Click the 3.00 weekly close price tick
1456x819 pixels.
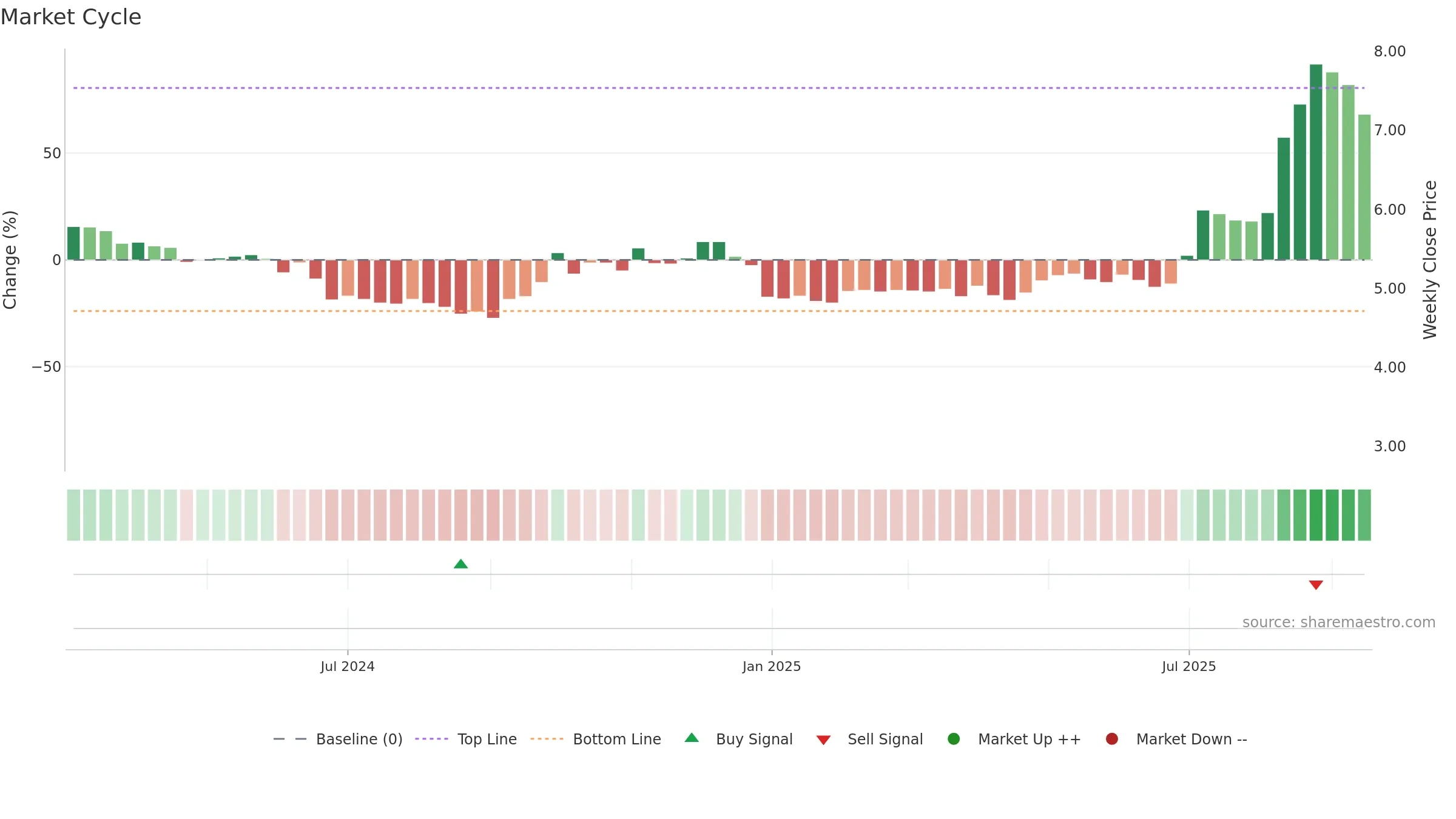click(x=1390, y=447)
